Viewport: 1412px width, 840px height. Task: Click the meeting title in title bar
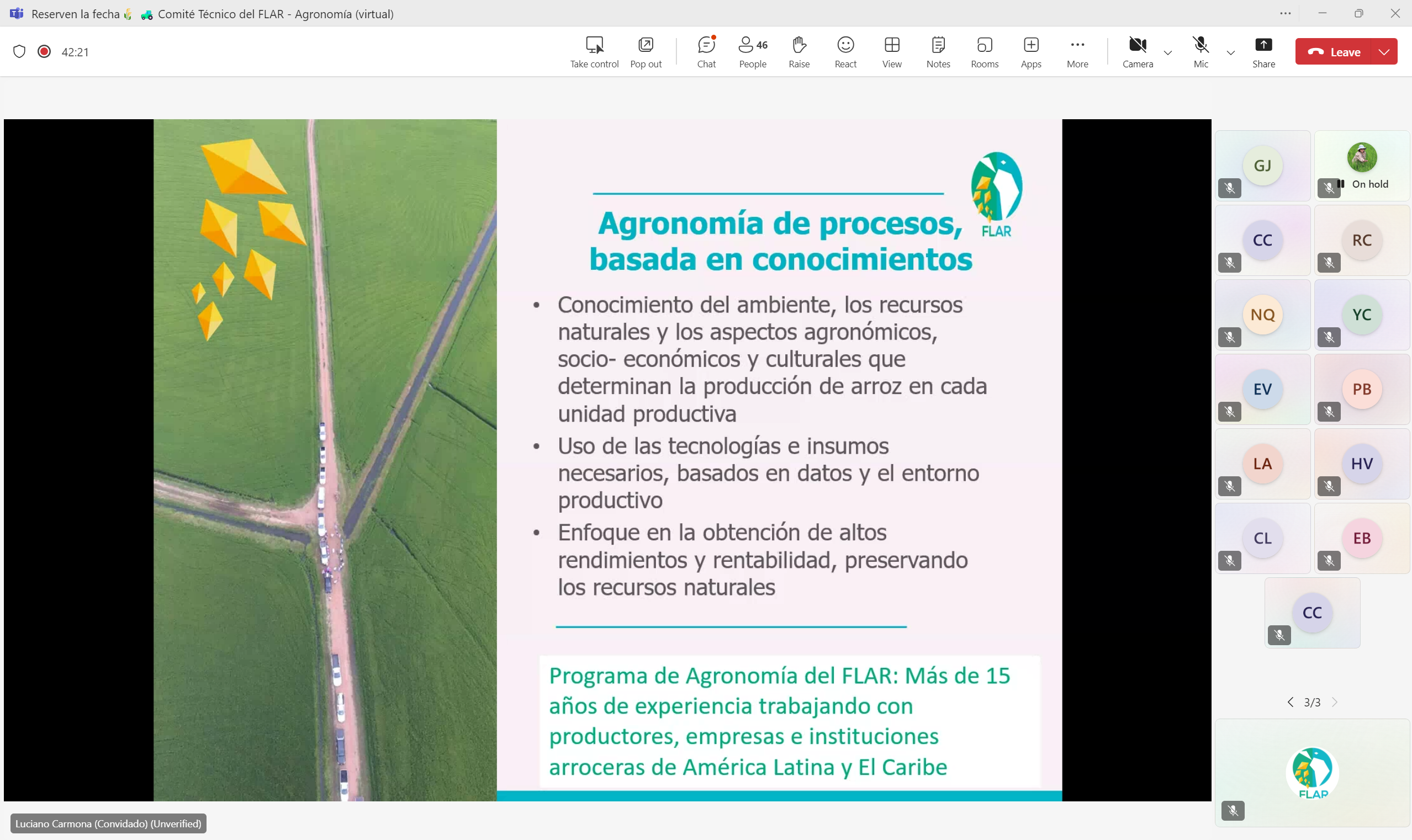(213, 14)
